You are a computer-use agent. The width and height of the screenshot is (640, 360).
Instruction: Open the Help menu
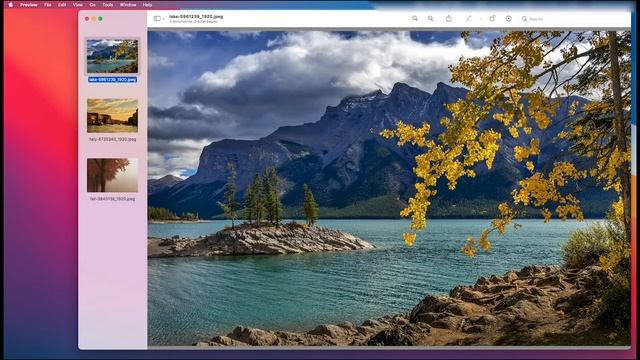147,5
